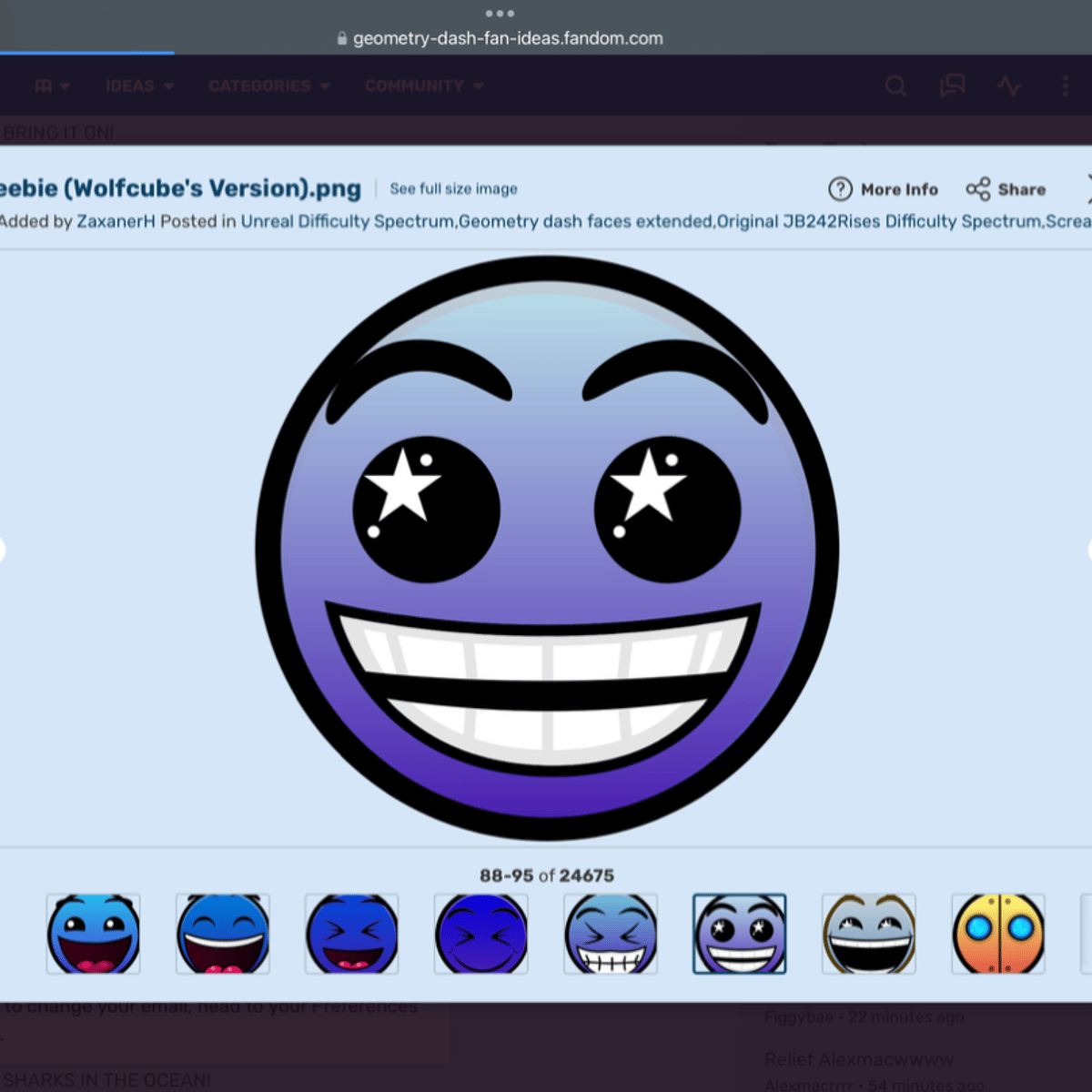Click the More Info question mark icon
The width and height of the screenshot is (1092, 1092).
tap(840, 189)
